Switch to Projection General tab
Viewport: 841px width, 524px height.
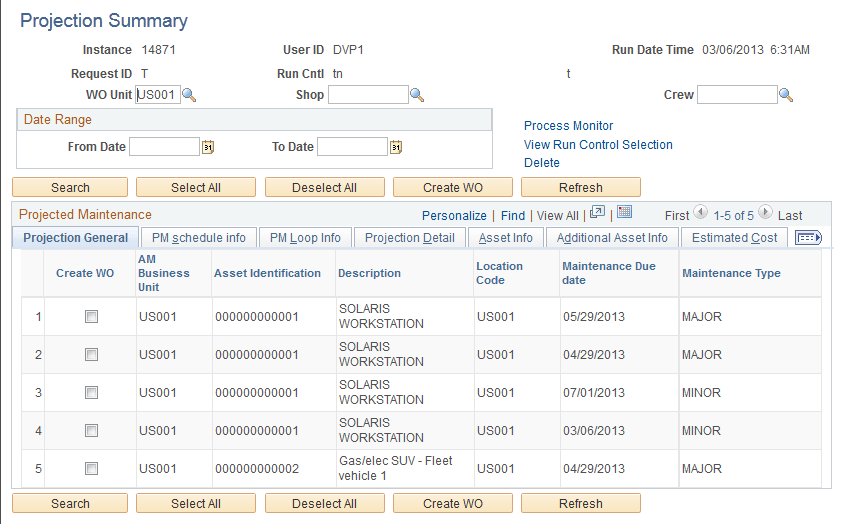(76, 238)
